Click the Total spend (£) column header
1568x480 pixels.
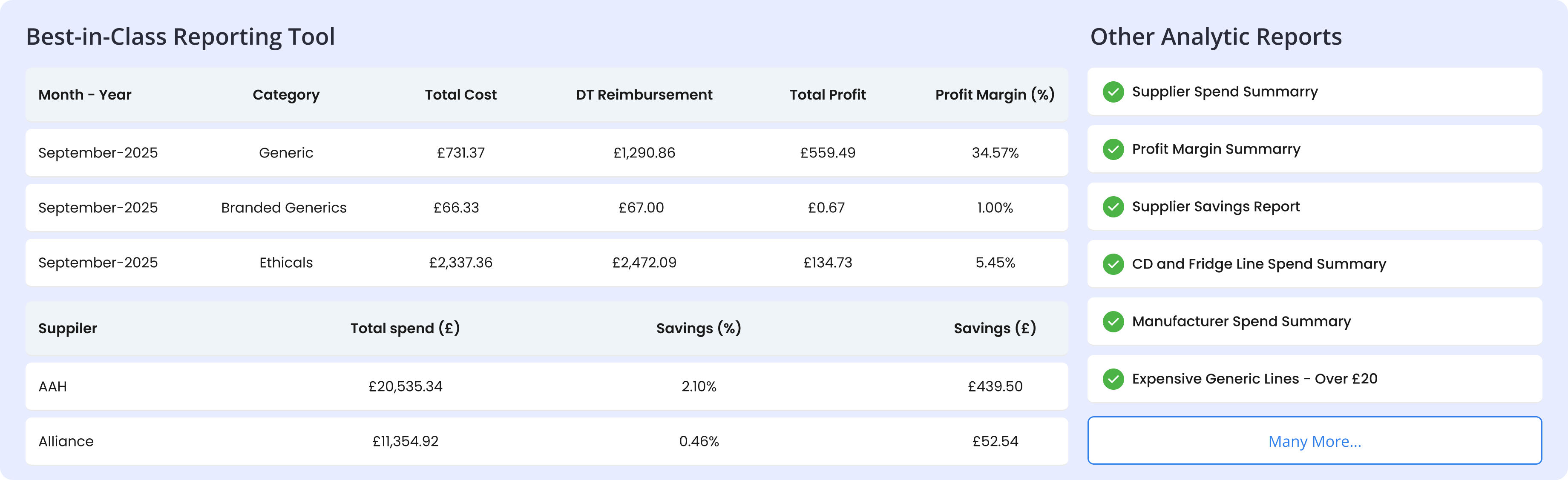[405, 329]
